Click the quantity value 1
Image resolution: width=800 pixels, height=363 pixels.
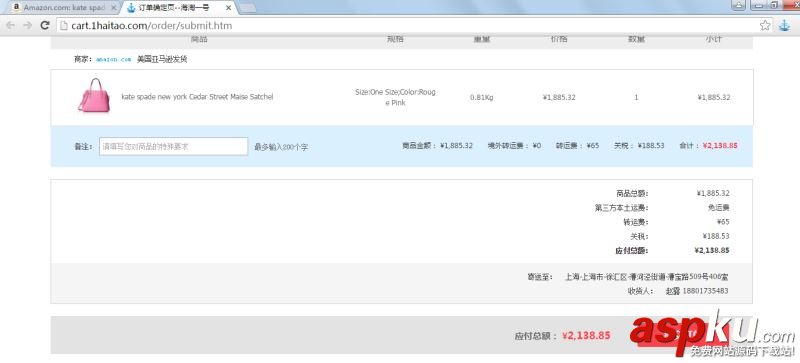coord(636,98)
